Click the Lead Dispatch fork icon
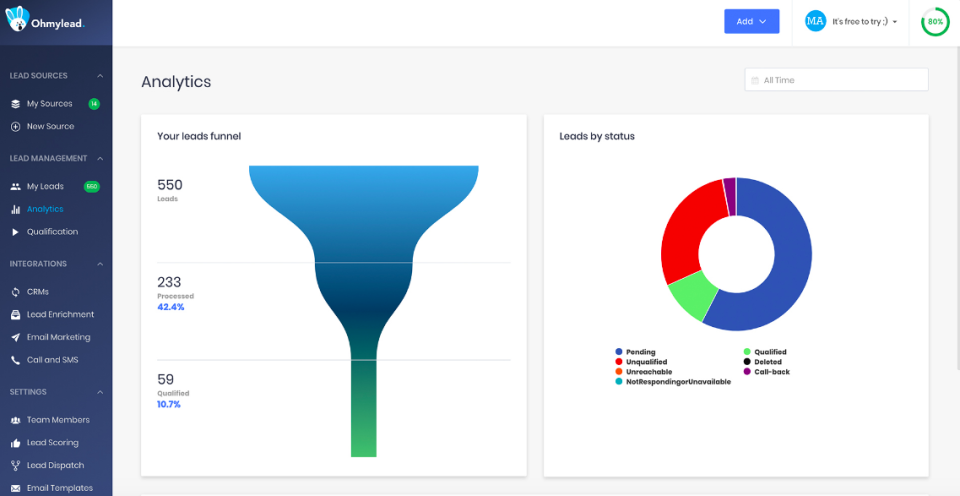960x496 pixels. click(16, 465)
